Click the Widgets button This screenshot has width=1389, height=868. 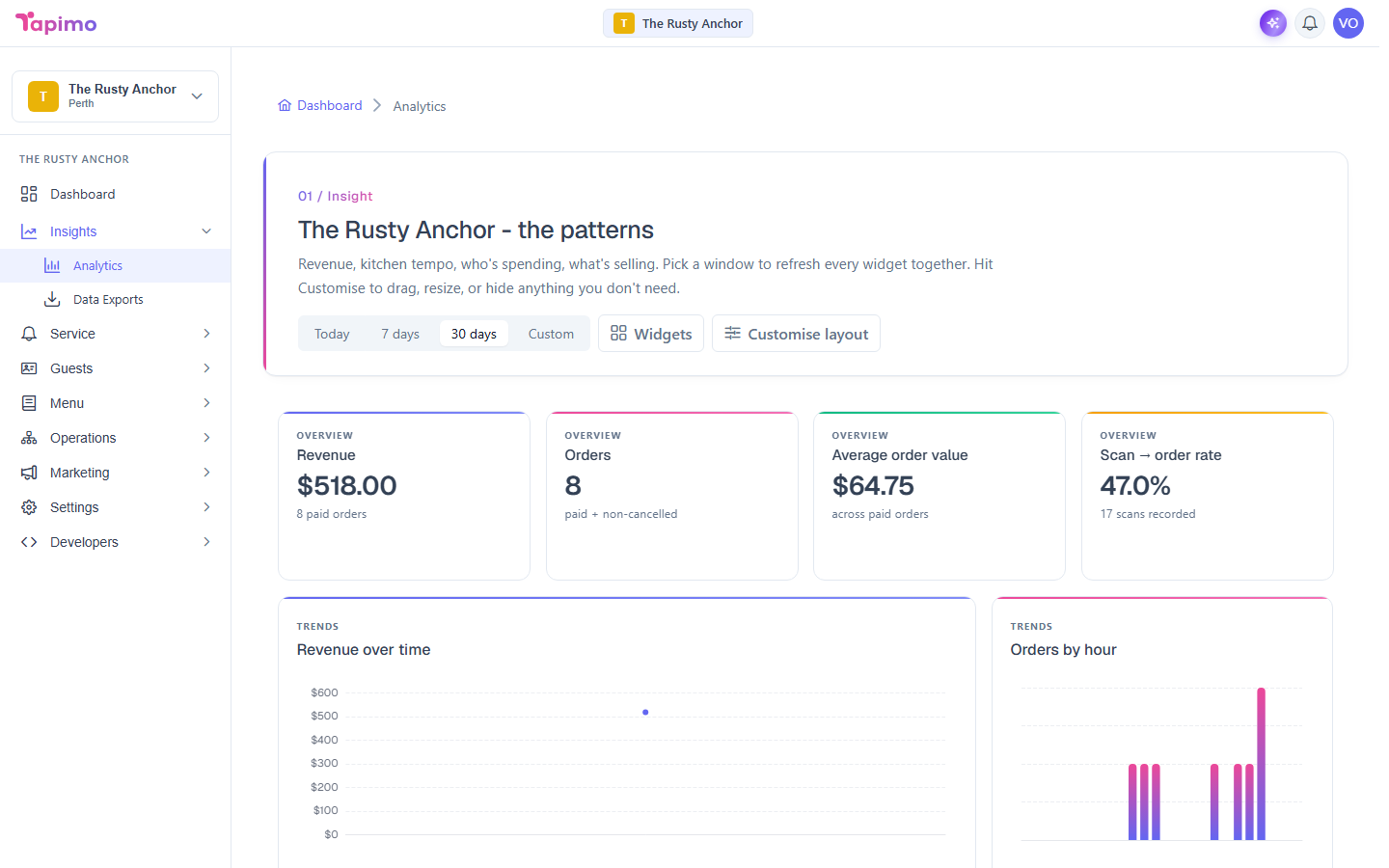pyautogui.click(x=651, y=334)
